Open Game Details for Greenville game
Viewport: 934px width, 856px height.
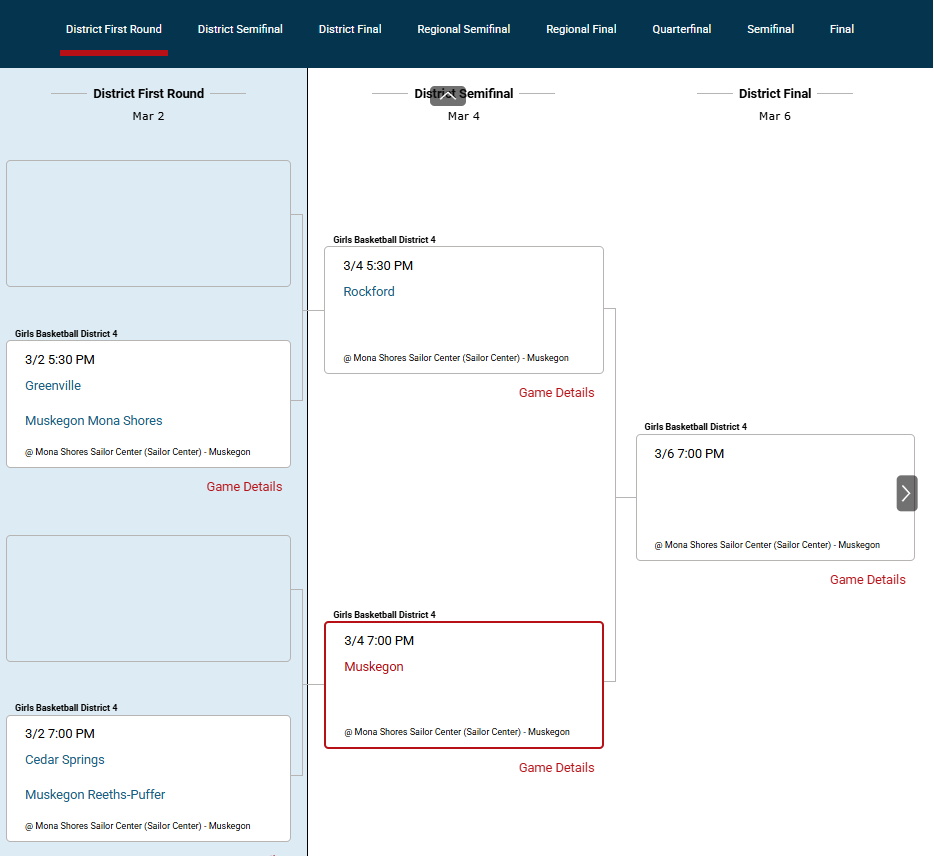point(244,487)
